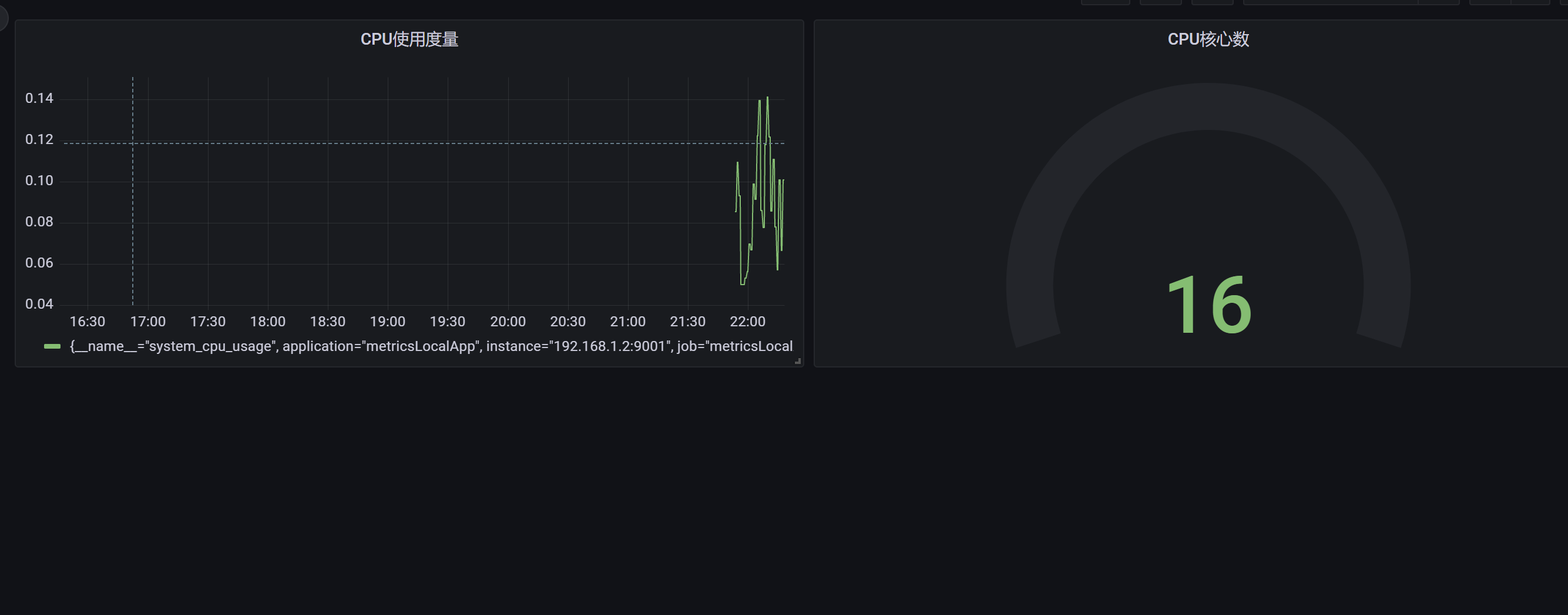Click the 19:00 time axis label
The image size is (1568, 615).
[388, 322]
